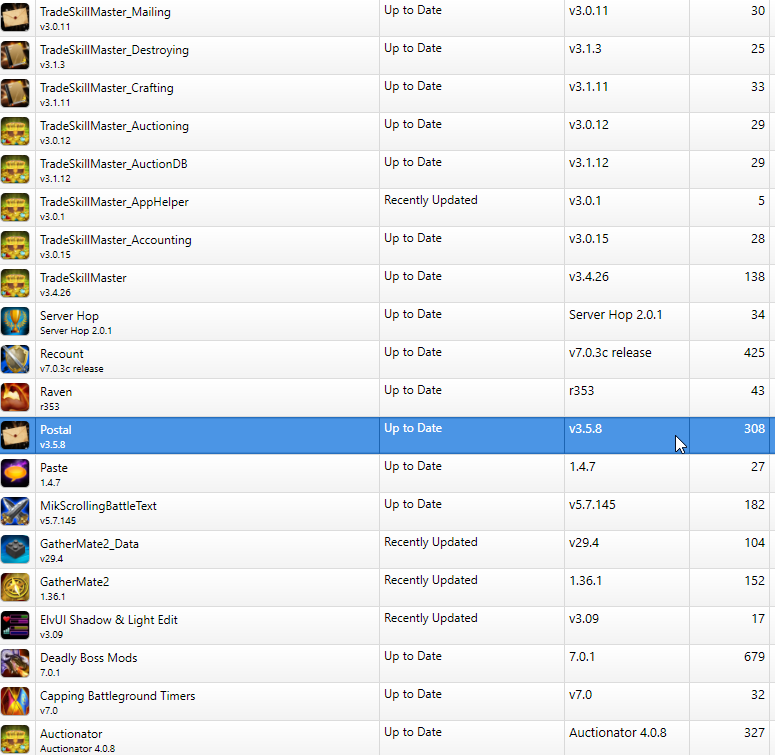The width and height of the screenshot is (775, 755).
Task: Click the 425 count for Recount
Action: [x=754, y=353]
